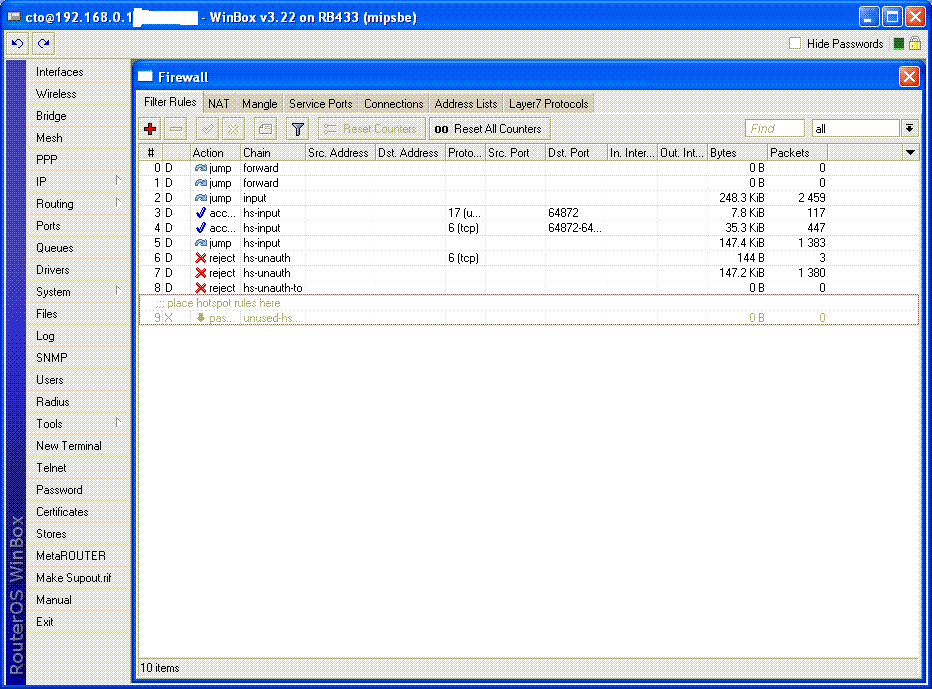The height and width of the screenshot is (689, 932).
Task: Click the Enable rule checkmark icon
Action: (207, 128)
